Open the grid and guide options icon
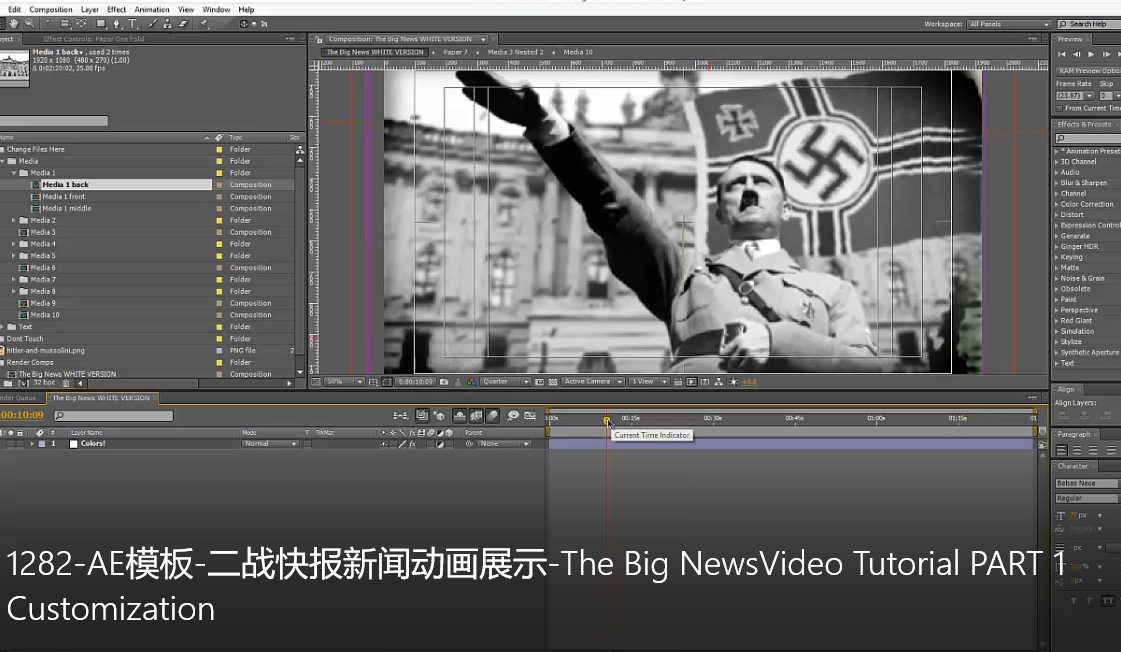1121x652 pixels. click(x=373, y=382)
